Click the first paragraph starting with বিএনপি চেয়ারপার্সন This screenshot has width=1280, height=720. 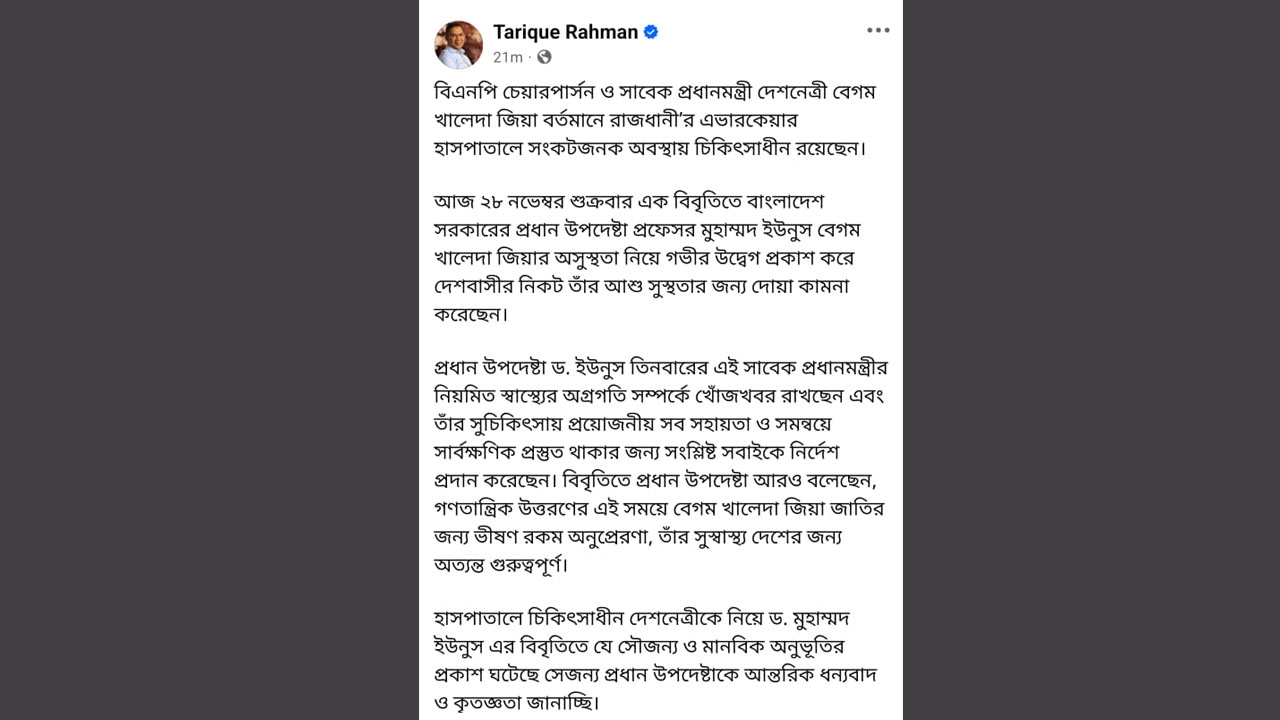click(x=655, y=120)
